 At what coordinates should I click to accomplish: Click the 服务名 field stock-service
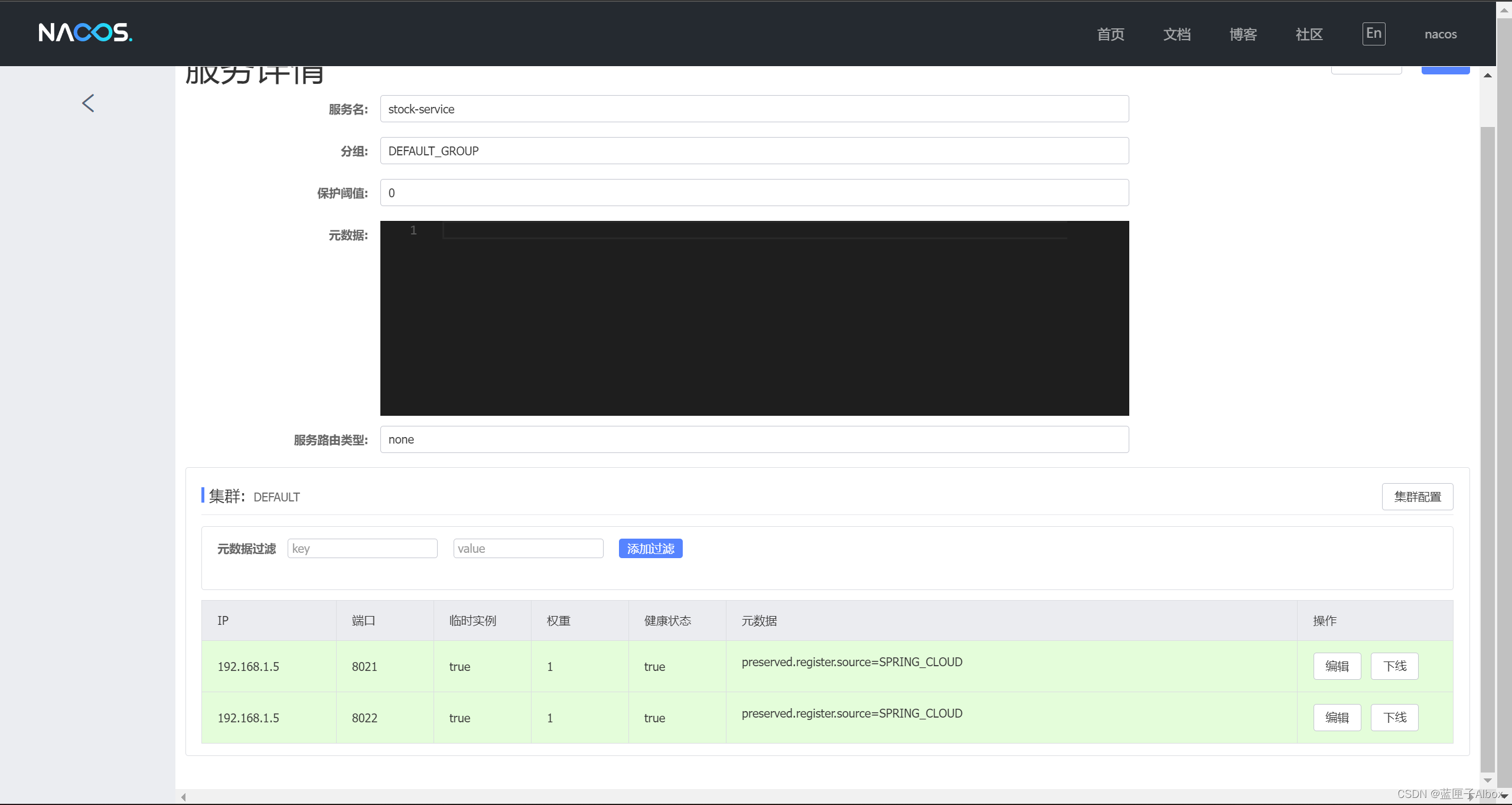[754, 109]
